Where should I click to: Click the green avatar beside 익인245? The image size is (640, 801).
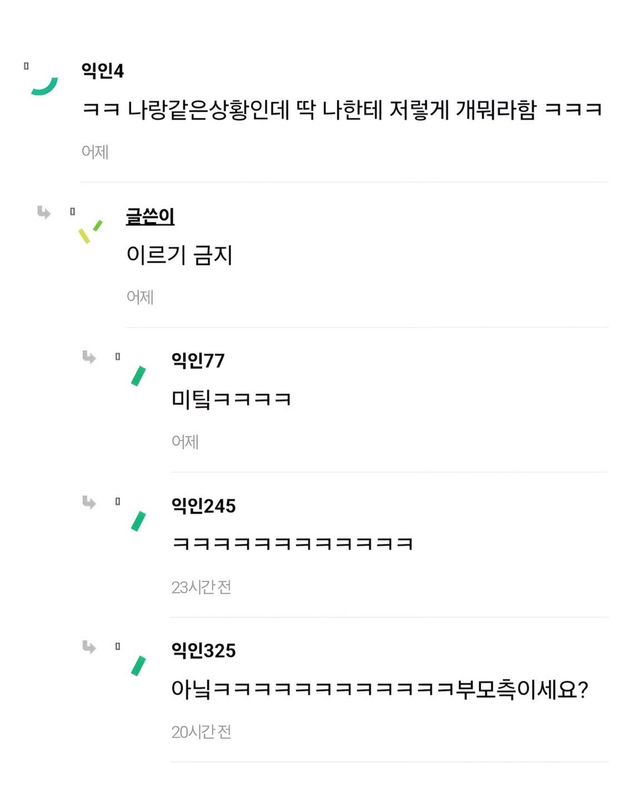[138, 521]
